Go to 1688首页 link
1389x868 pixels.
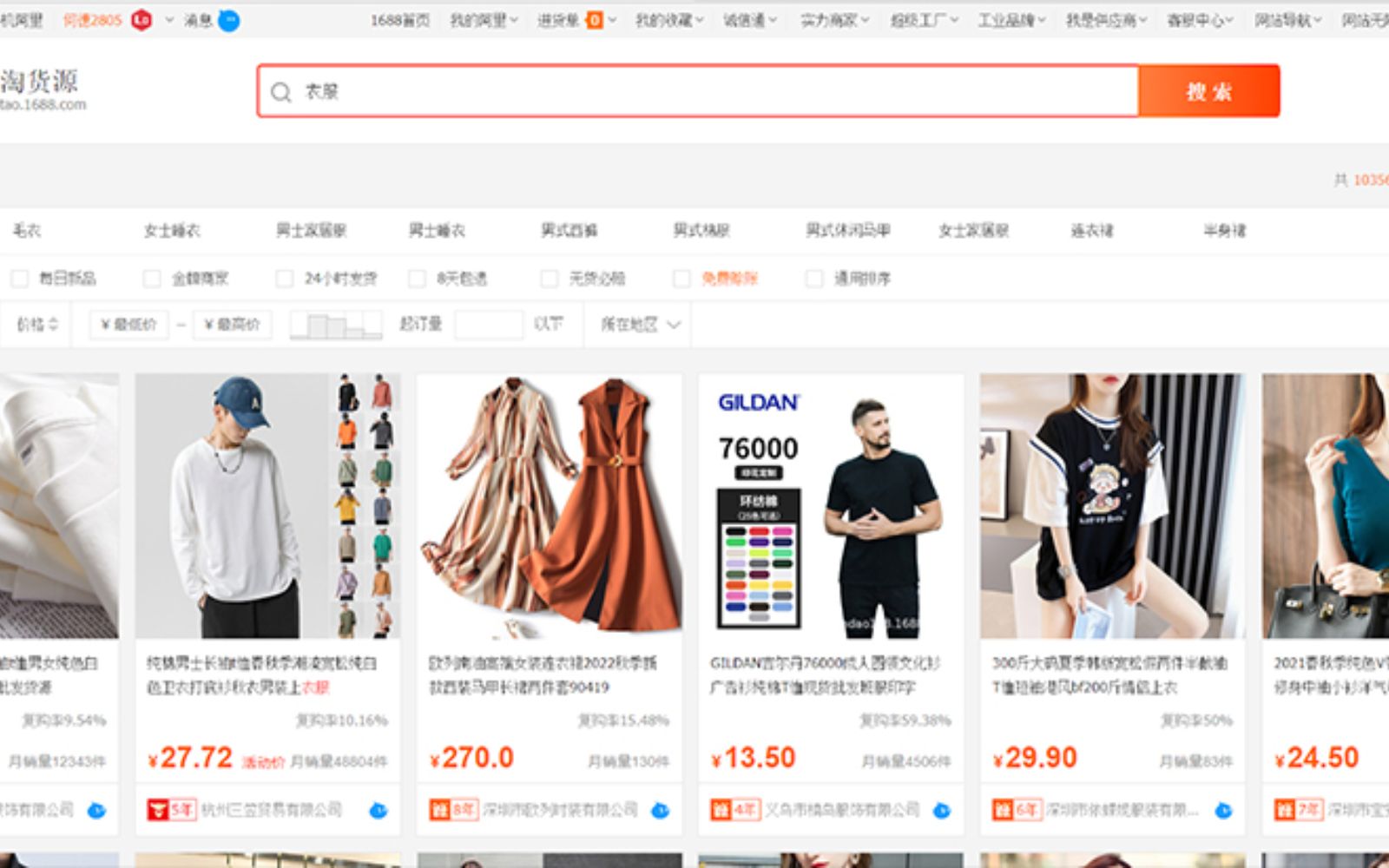pyautogui.click(x=399, y=20)
